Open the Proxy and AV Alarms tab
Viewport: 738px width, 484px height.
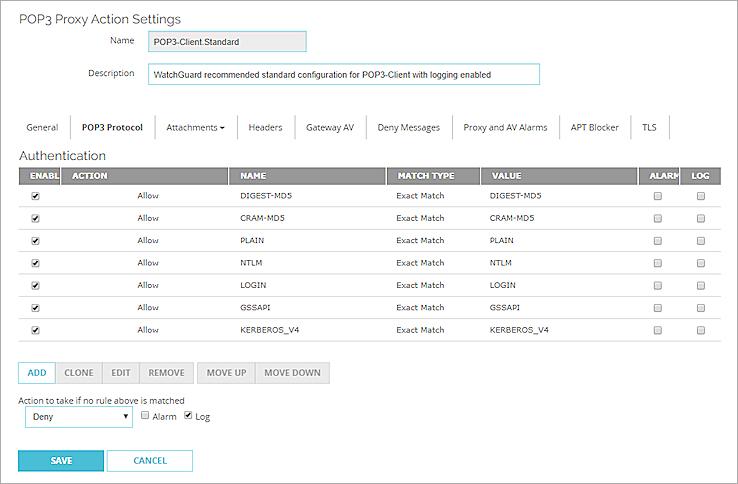tap(505, 128)
